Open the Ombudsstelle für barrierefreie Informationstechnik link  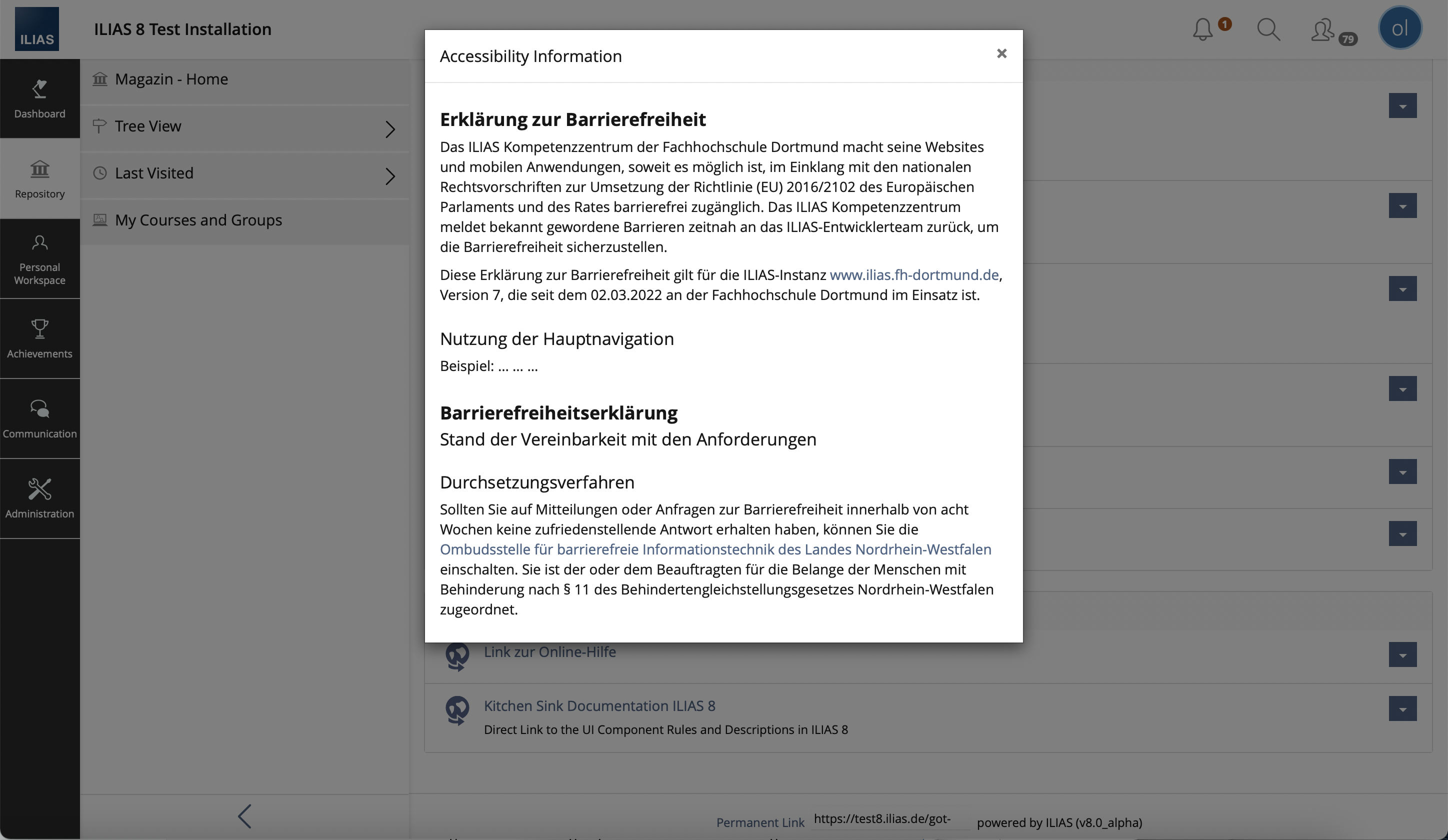(715, 549)
